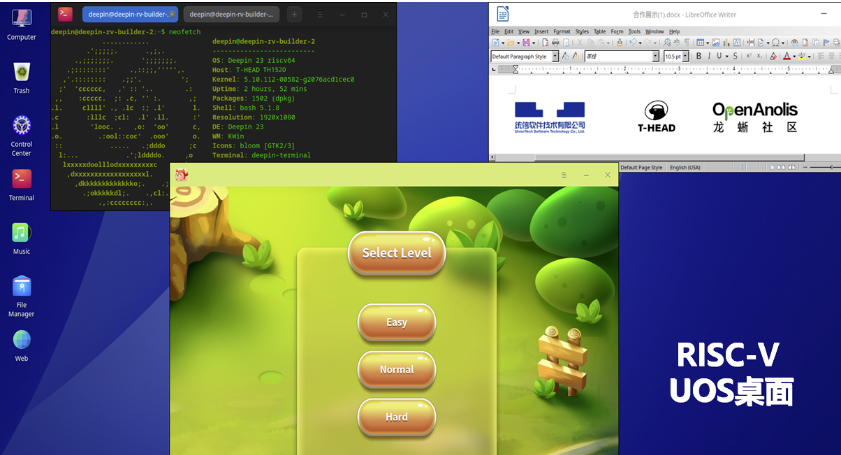
Task: Toggle Italic formatting in Writer
Action: pyautogui.click(x=709, y=56)
